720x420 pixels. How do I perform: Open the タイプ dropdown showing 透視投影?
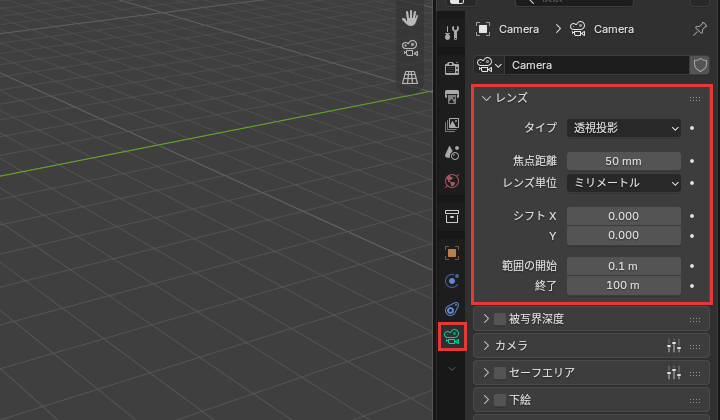[624, 128]
